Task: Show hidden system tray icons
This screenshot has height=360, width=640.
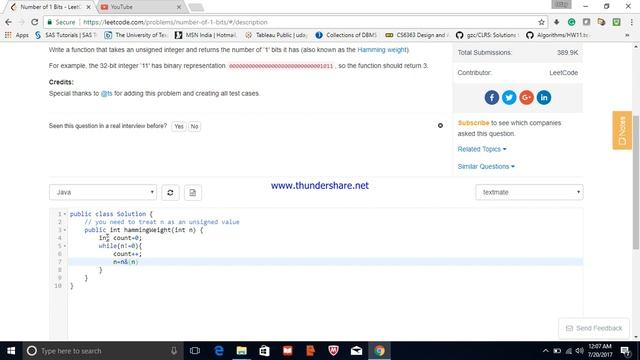Action: 546,351
